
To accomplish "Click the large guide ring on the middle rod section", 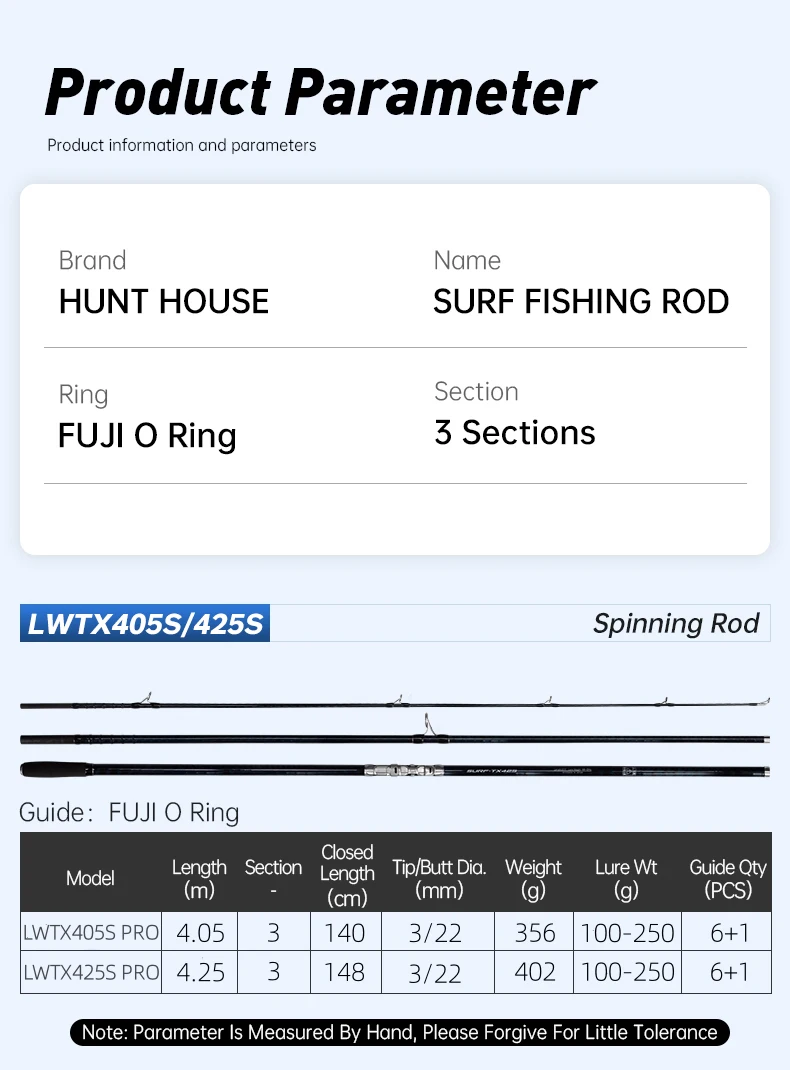I will coord(426,726).
